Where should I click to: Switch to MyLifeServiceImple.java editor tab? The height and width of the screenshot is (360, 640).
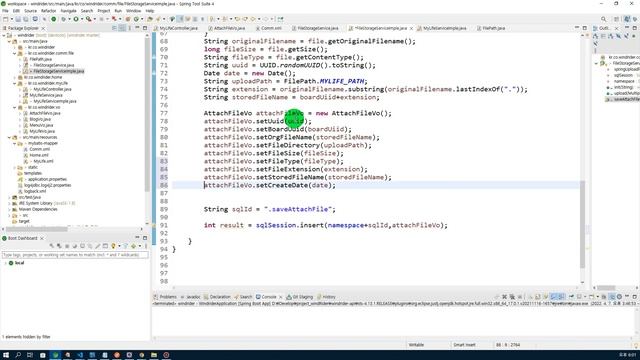442,28
